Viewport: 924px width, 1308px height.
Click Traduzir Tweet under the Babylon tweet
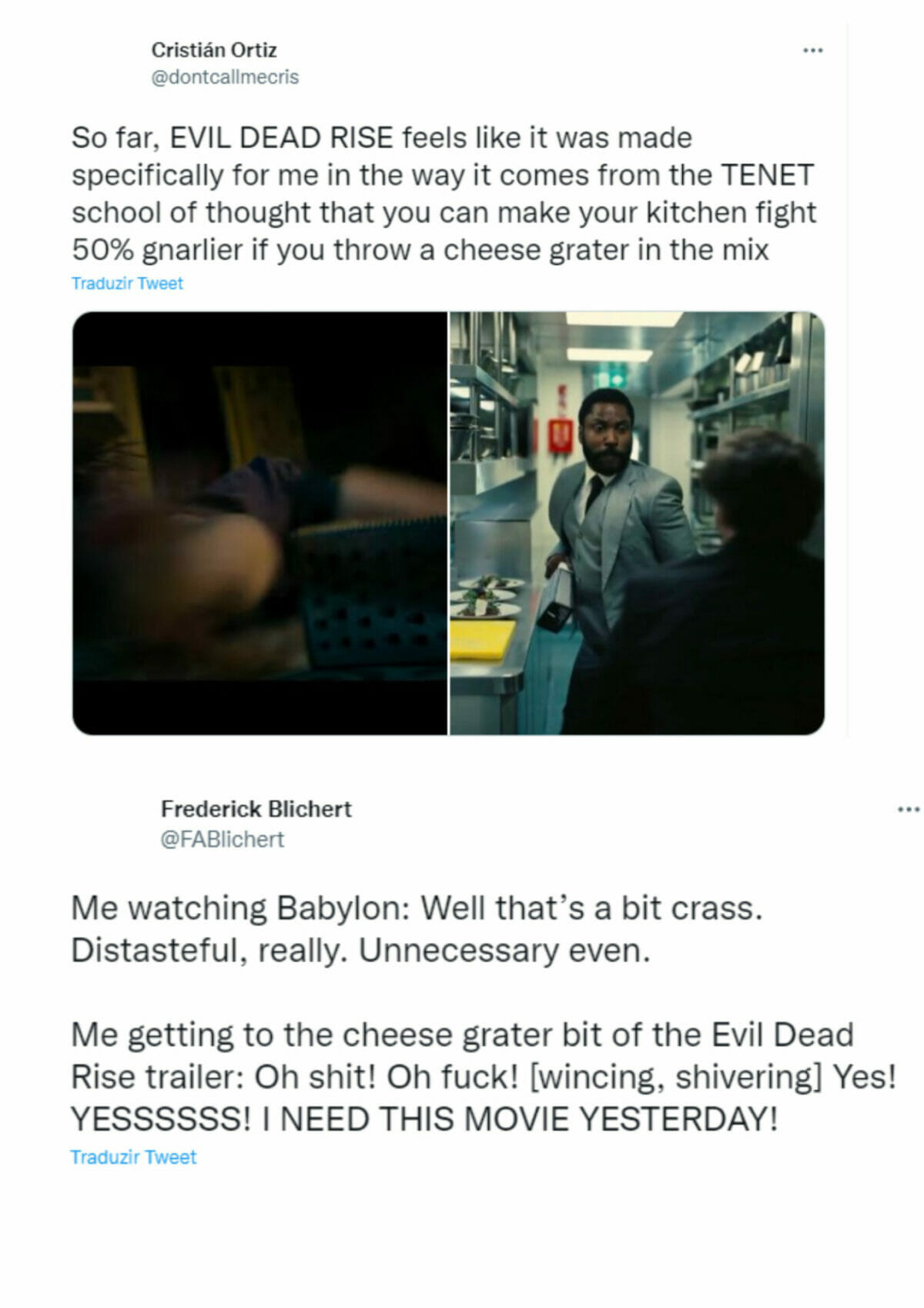coord(133,1157)
